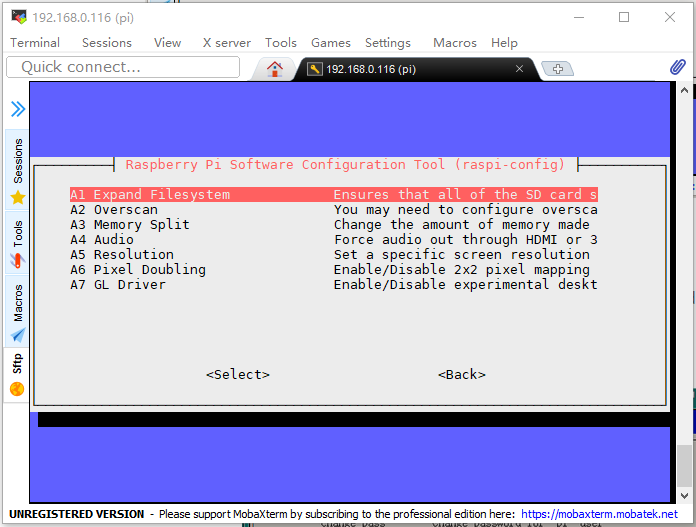This screenshot has height=527, width=696.
Task: Click 'Set a specific screen resolution' description
Action: pyautogui.click(x=462, y=254)
